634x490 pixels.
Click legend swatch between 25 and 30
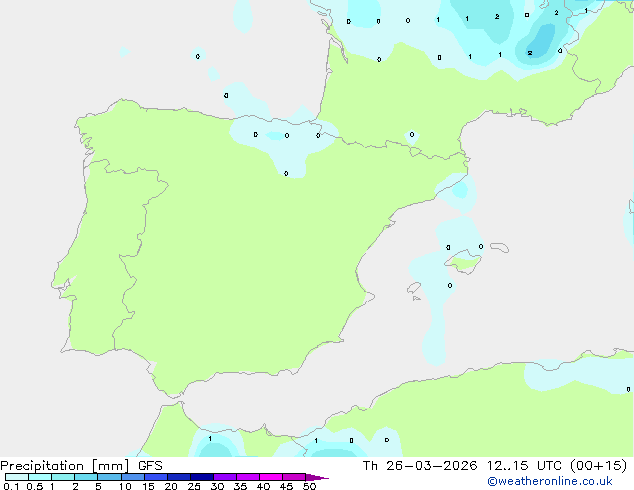[202, 477]
